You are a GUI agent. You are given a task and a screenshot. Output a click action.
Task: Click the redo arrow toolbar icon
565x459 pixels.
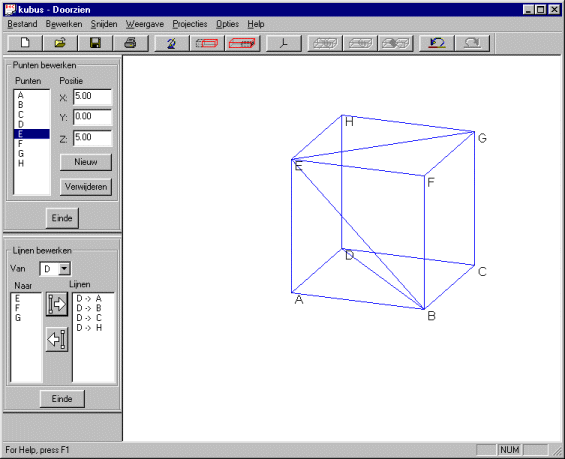click(472, 43)
